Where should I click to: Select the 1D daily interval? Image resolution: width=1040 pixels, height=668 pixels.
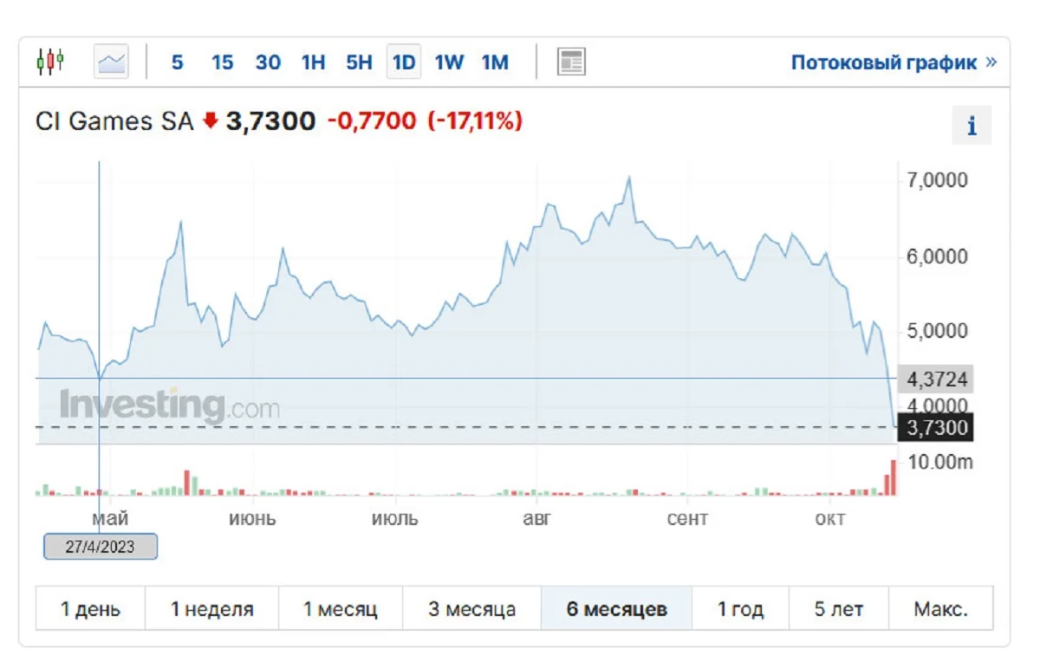coord(404,62)
